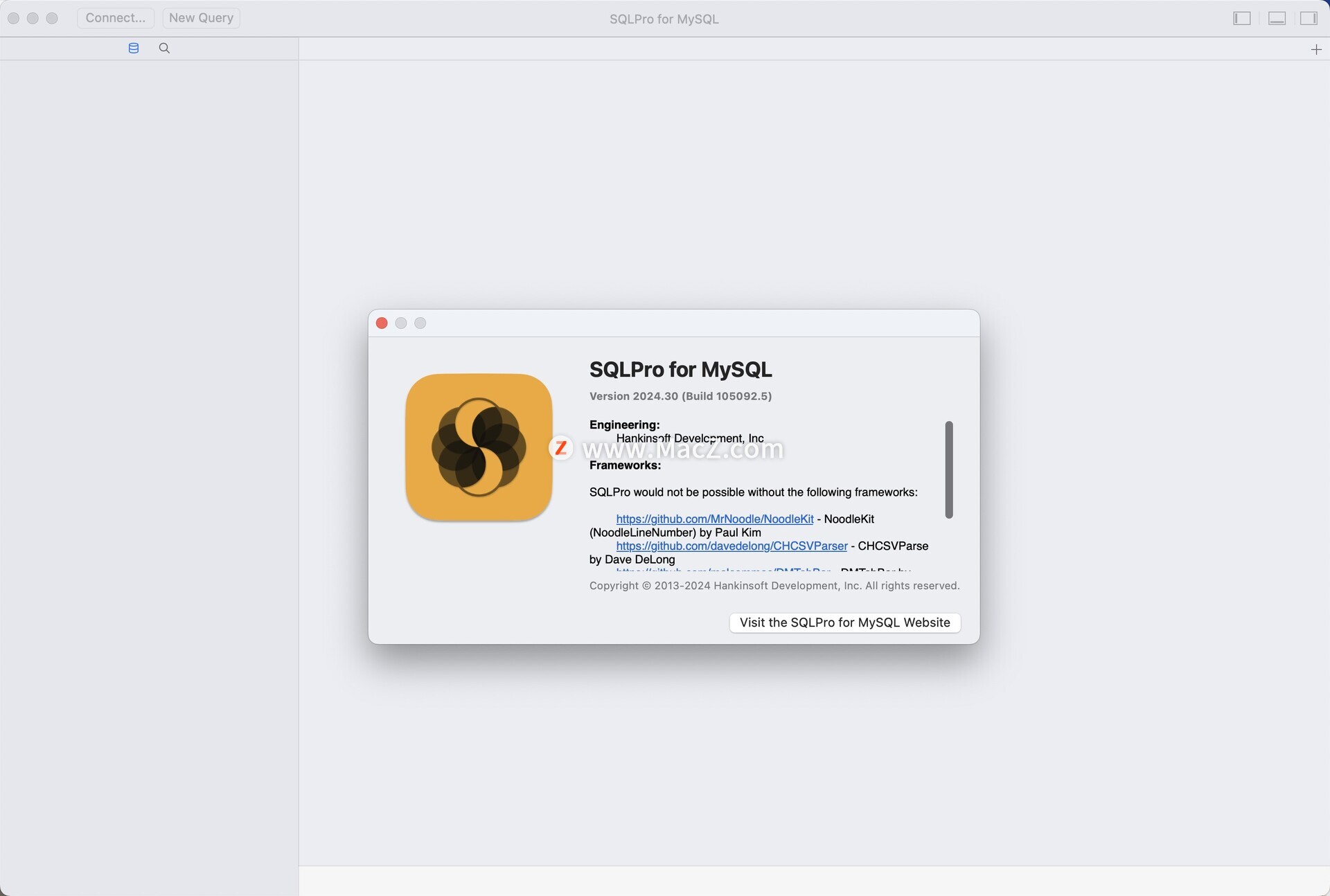Open the Connect dialog from the toolbar
Screen dimensions: 1330x896
[116, 18]
